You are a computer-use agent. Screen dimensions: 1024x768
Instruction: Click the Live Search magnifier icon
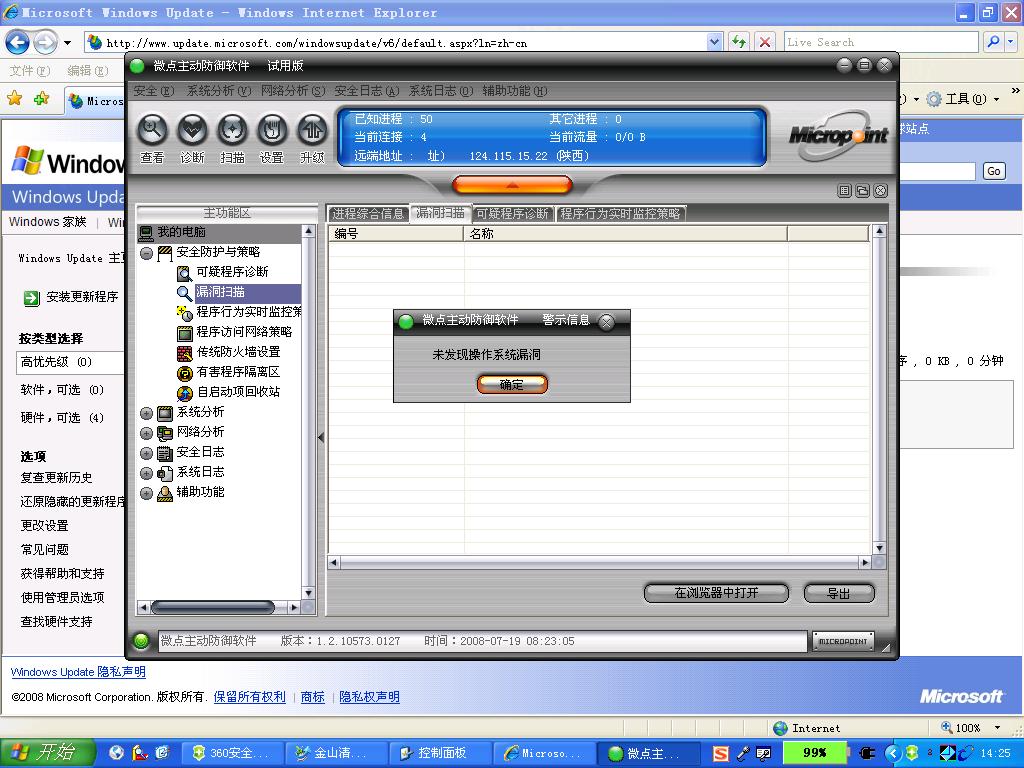point(993,42)
